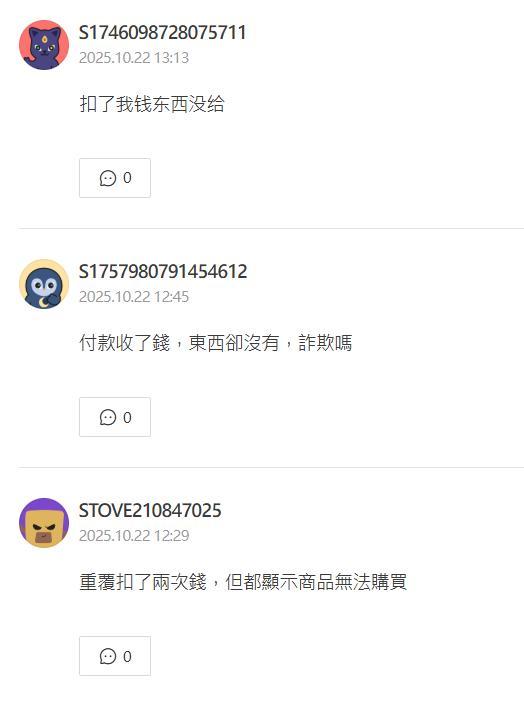Select the comment 重覆扣了兩次錢，但都顯示商品無法購買

coord(243,582)
